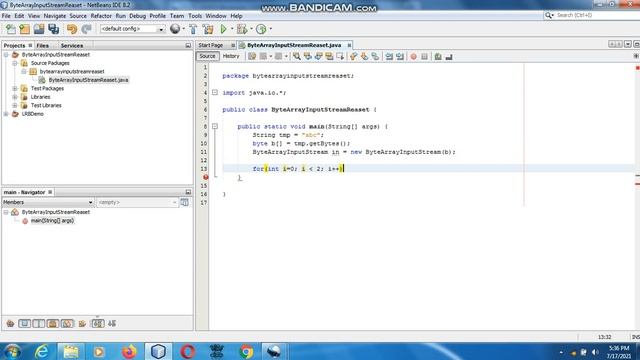Viewport: 640px width, 360px height.
Task: Click the New Project toolbar icon
Action: pyautogui.click(x=25, y=29)
